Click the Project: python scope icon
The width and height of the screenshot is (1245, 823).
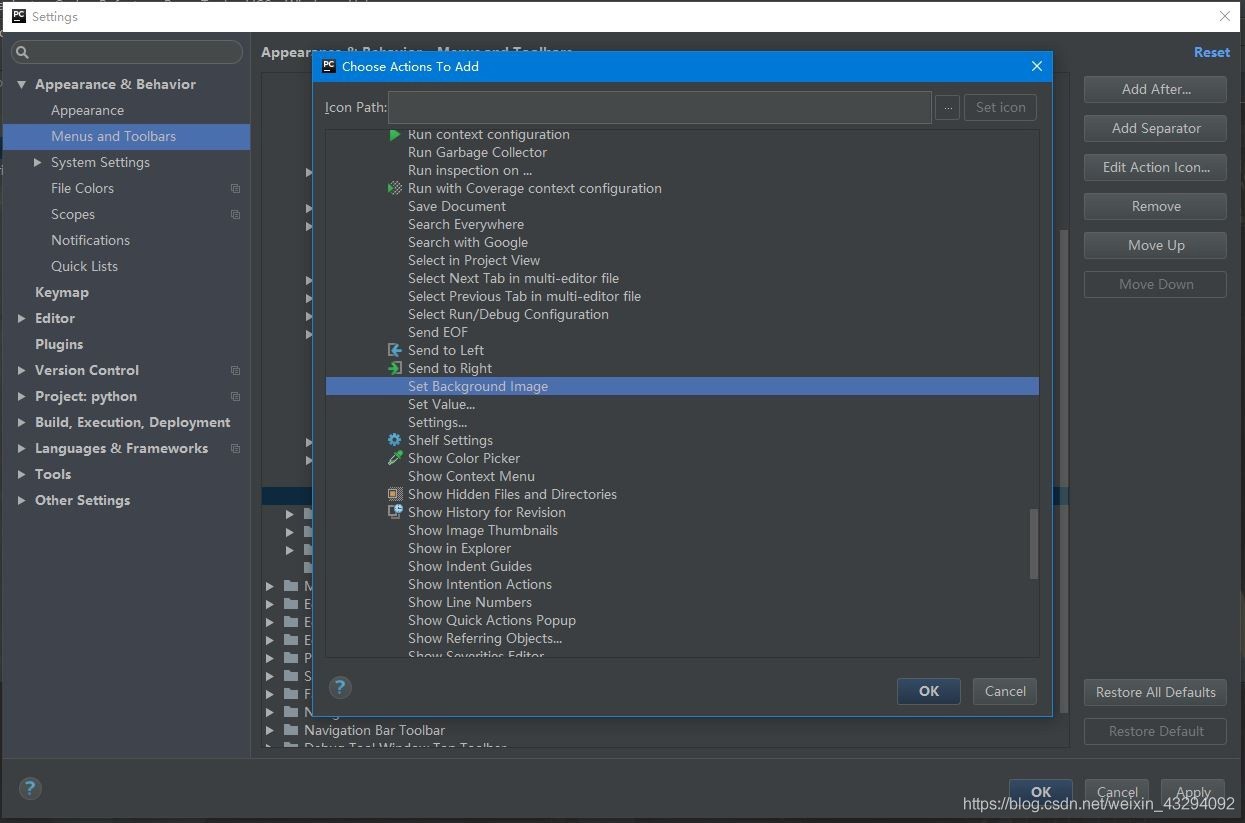coord(236,396)
